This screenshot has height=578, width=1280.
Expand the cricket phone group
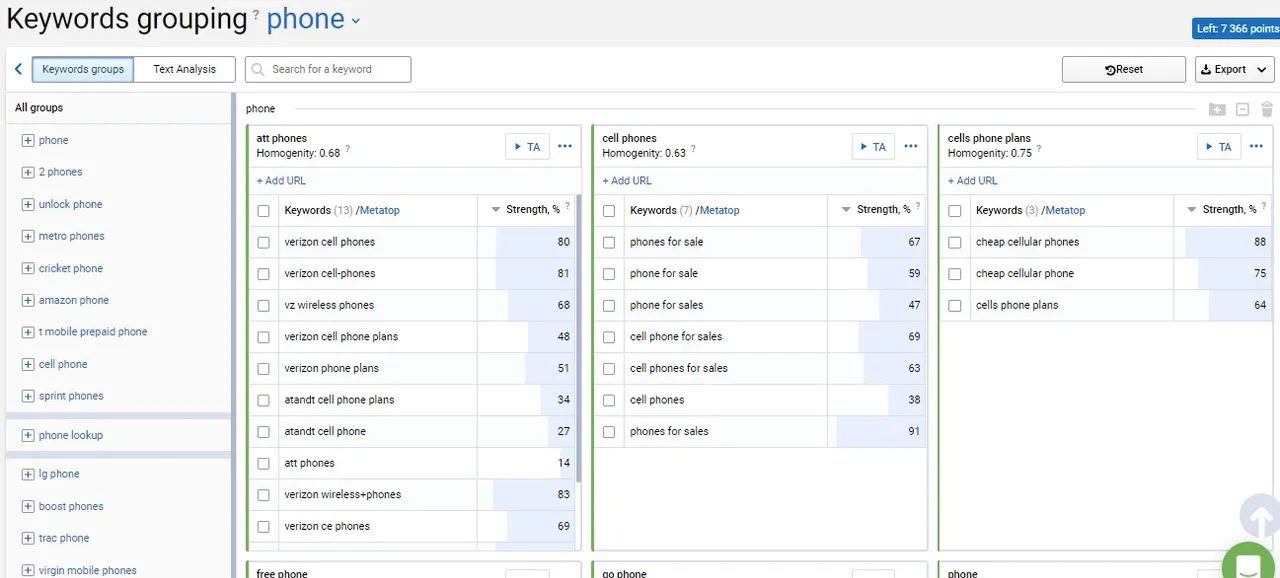28,268
